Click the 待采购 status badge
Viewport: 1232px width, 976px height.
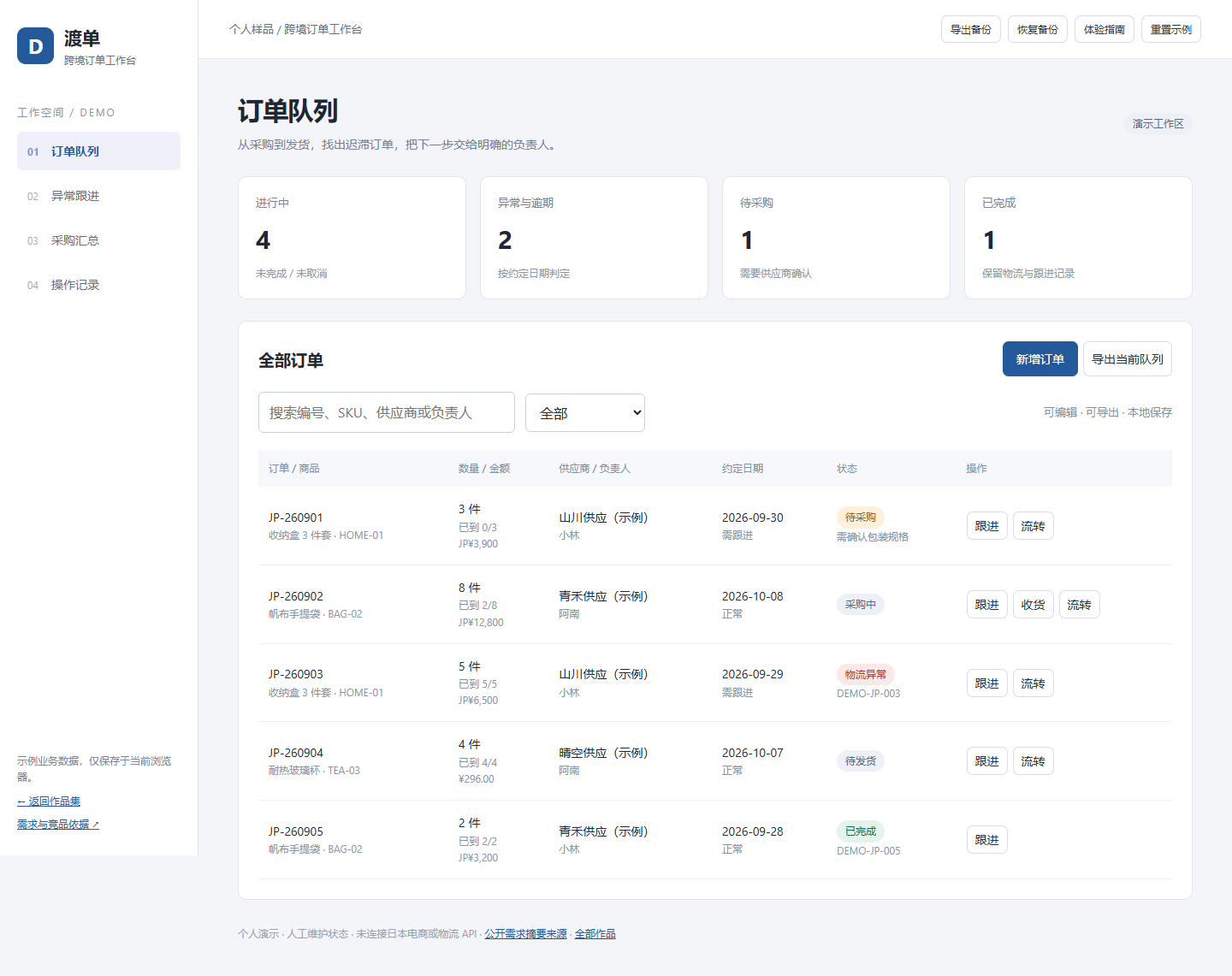[861, 517]
